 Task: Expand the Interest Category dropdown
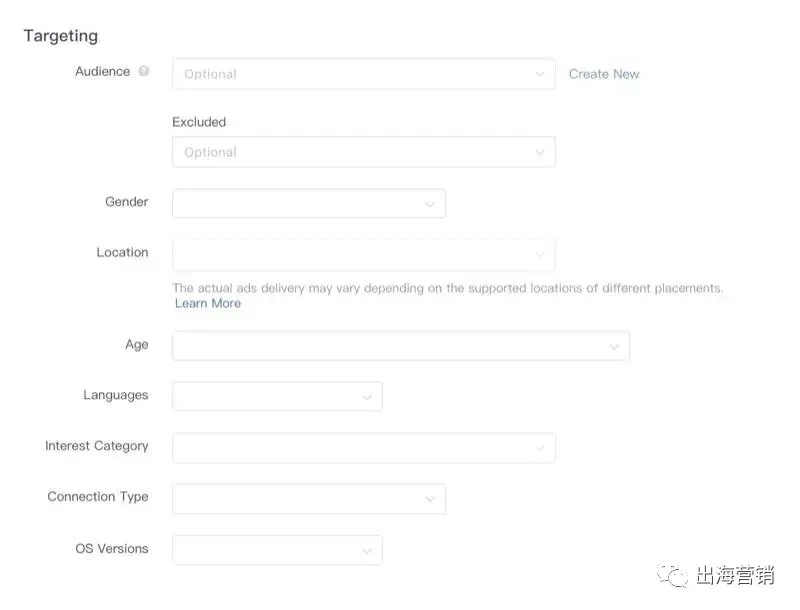364,448
